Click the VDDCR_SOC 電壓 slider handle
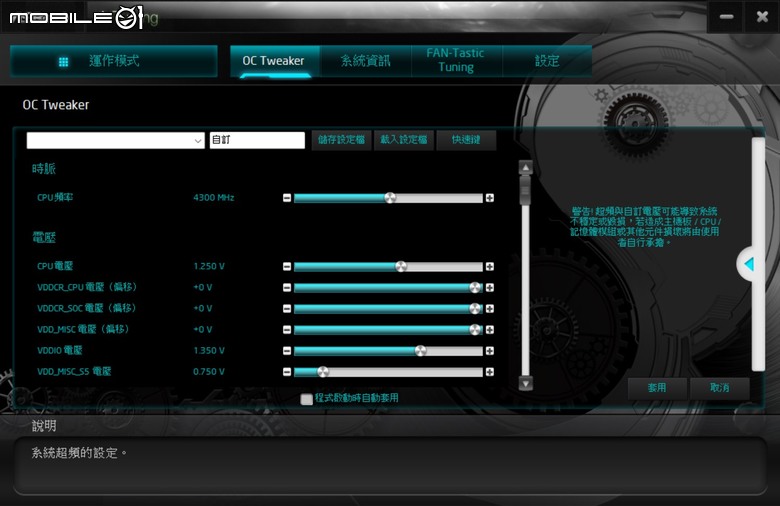 tap(475, 308)
